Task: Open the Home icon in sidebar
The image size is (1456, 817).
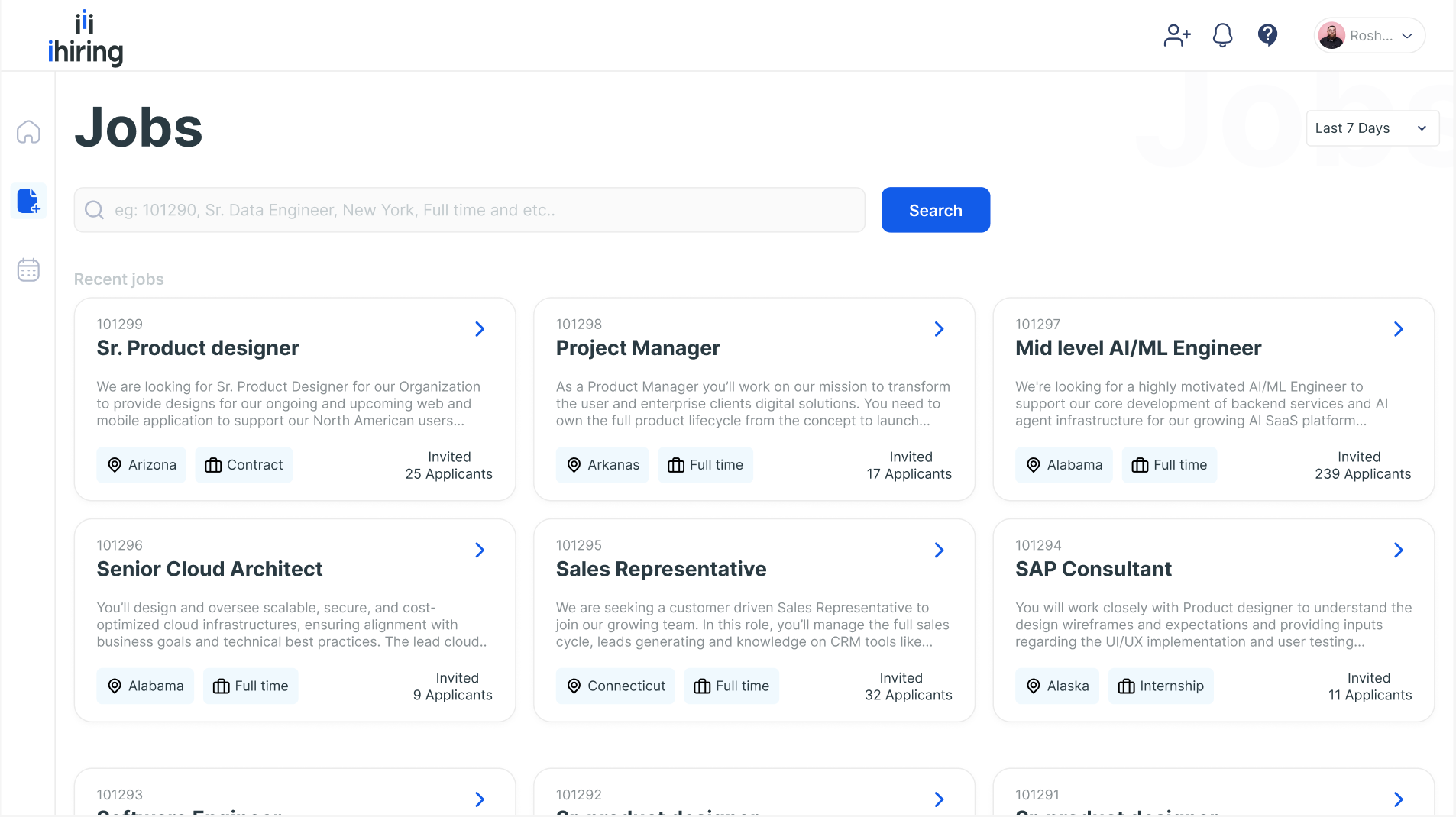Action: tap(28, 132)
